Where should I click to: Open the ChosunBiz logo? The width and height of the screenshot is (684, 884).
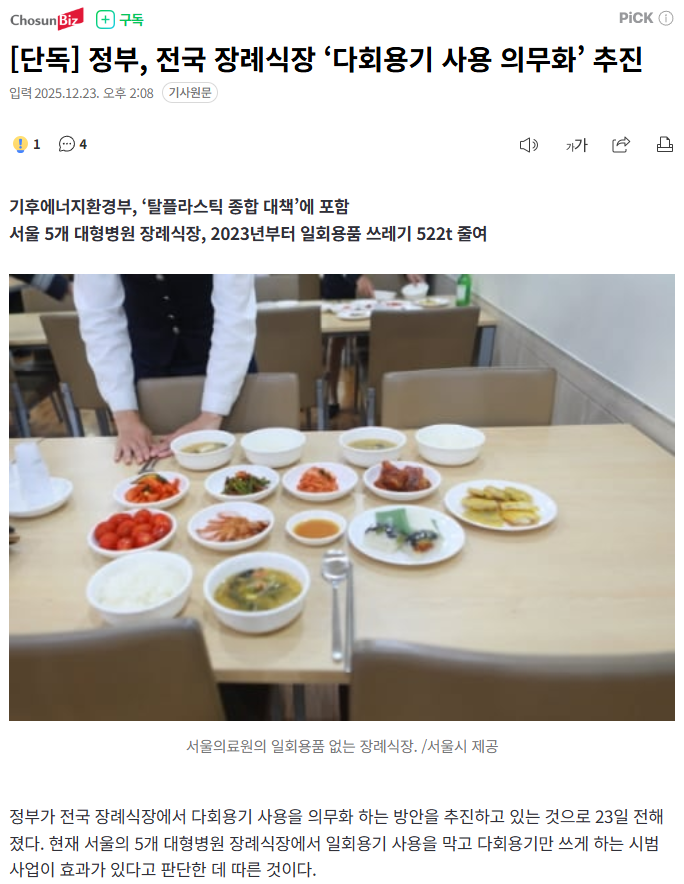(x=47, y=19)
